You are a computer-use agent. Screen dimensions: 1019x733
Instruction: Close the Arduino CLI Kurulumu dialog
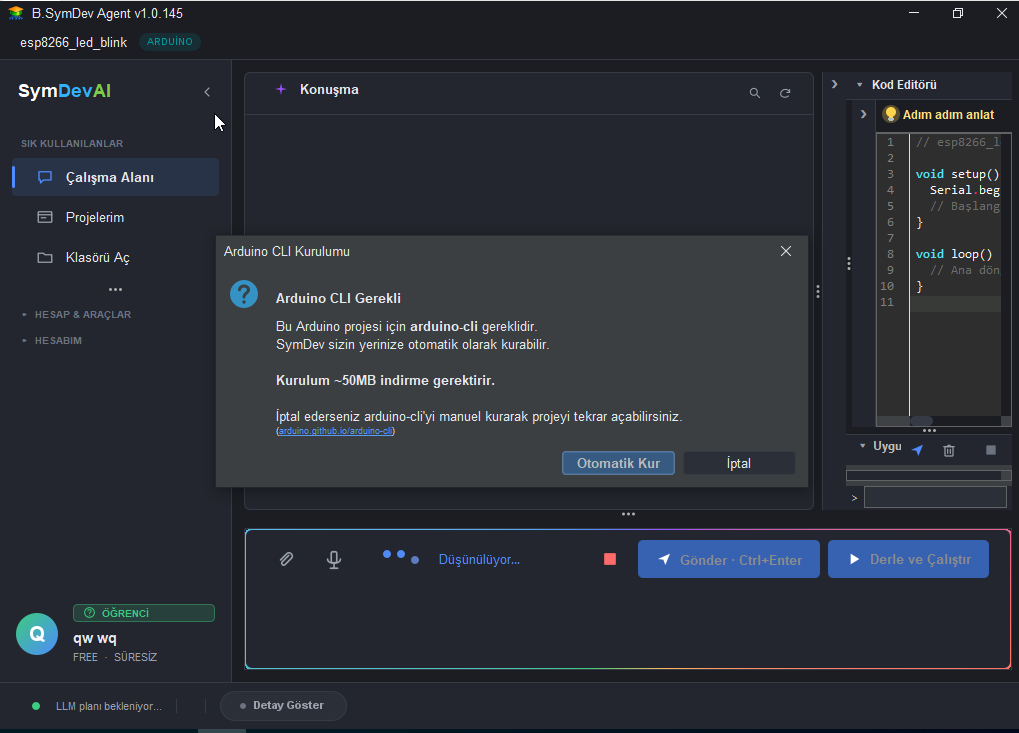coord(786,251)
